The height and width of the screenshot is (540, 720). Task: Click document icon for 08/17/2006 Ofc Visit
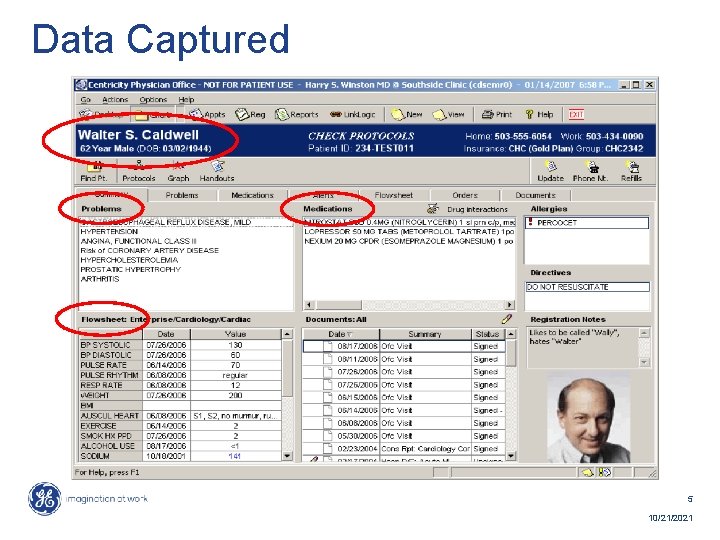coord(328,346)
